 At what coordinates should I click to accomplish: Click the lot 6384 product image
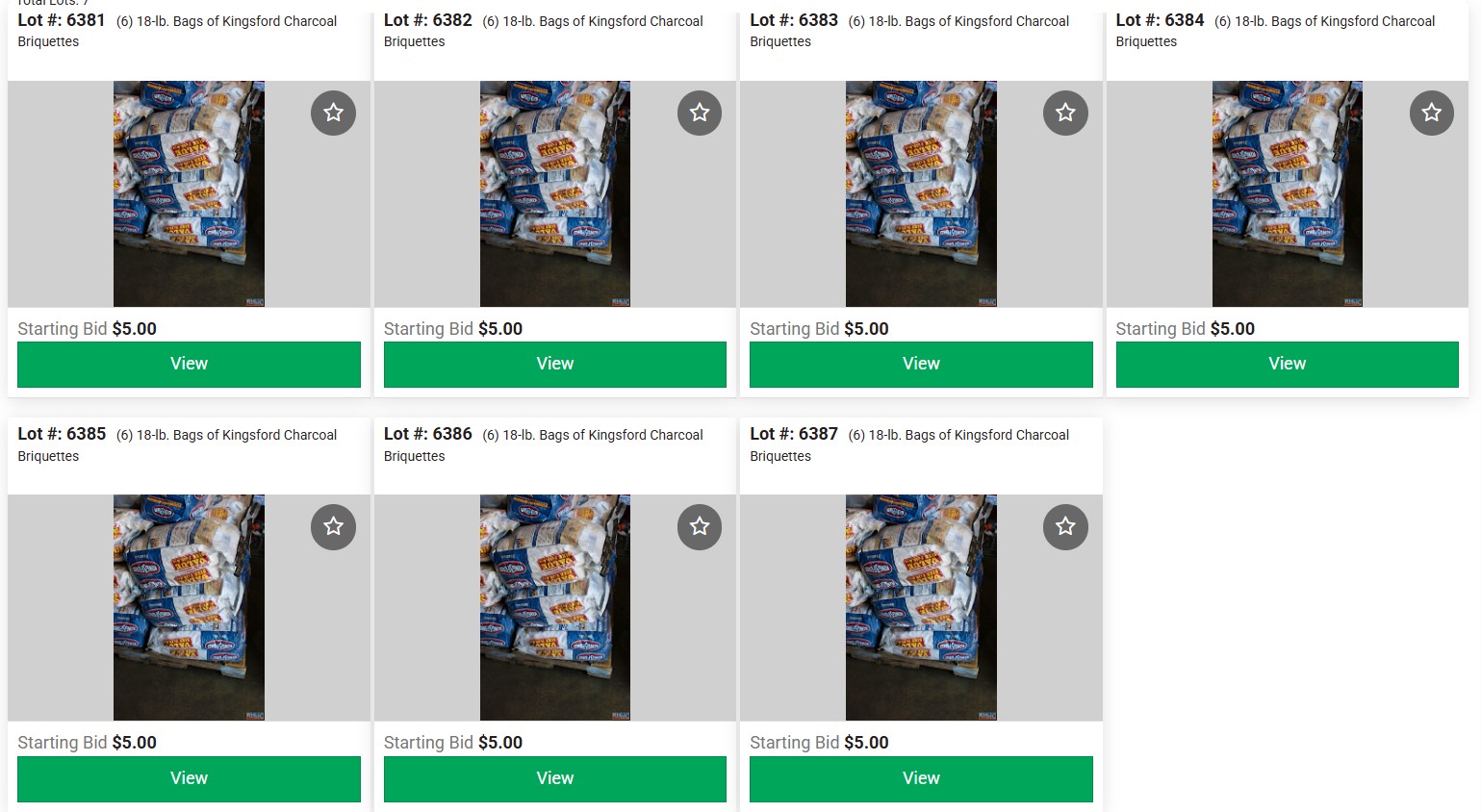click(1288, 193)
